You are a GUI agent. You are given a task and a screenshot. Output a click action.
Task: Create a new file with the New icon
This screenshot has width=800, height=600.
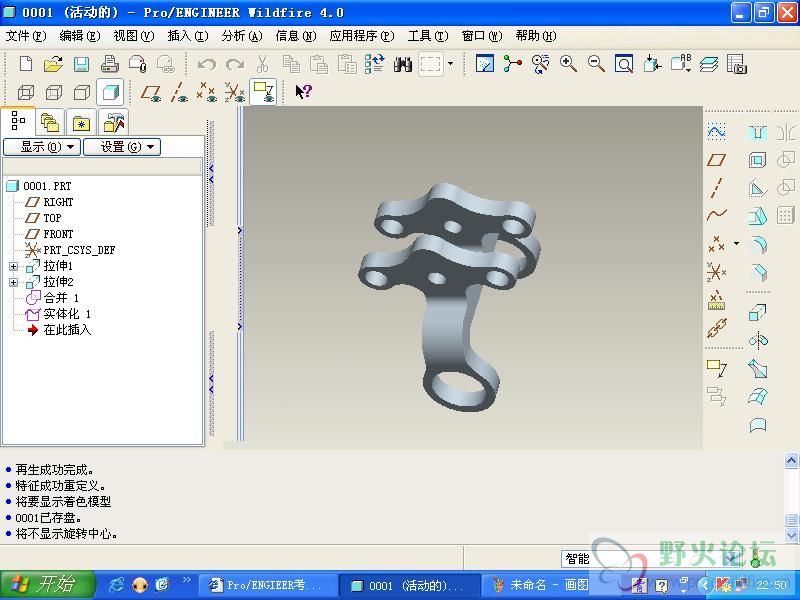pyautogui.click(x=26, y=64)
